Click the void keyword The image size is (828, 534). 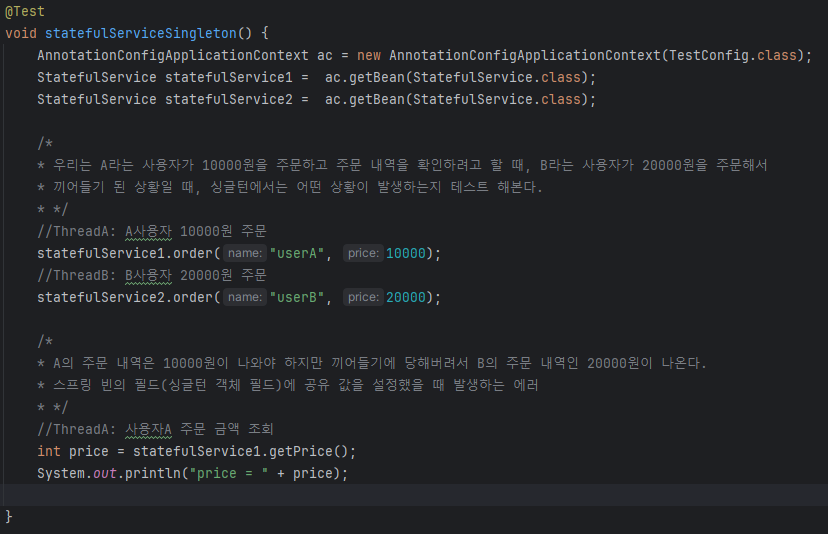21,33
